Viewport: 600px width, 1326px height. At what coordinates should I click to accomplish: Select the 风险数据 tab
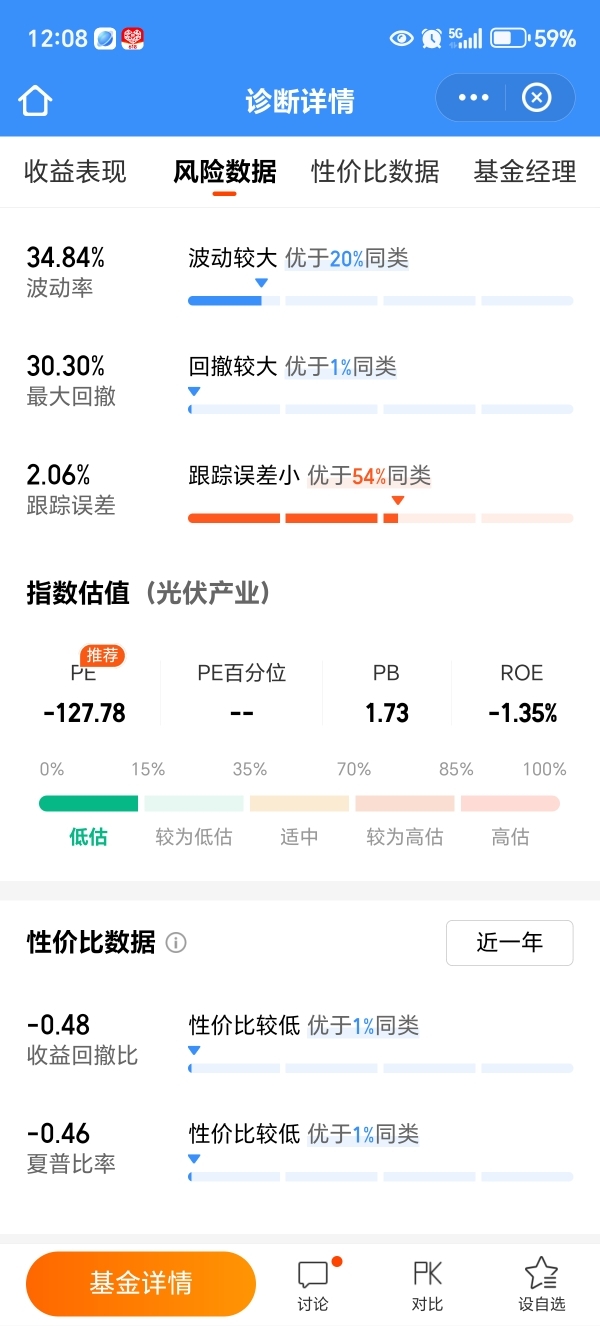pos(224,172)
